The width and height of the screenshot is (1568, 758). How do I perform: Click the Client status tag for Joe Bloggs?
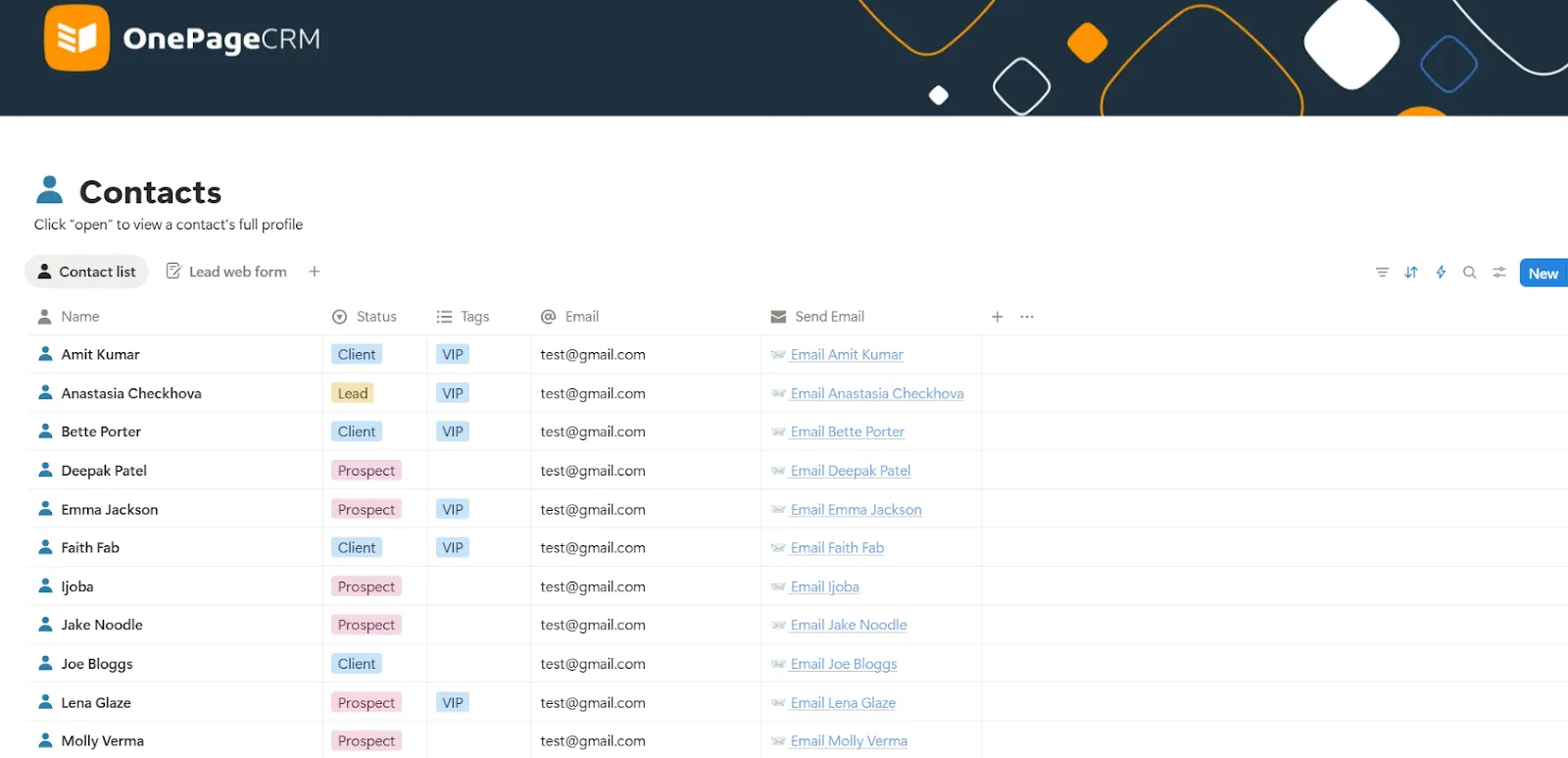[x=357, y=664]
